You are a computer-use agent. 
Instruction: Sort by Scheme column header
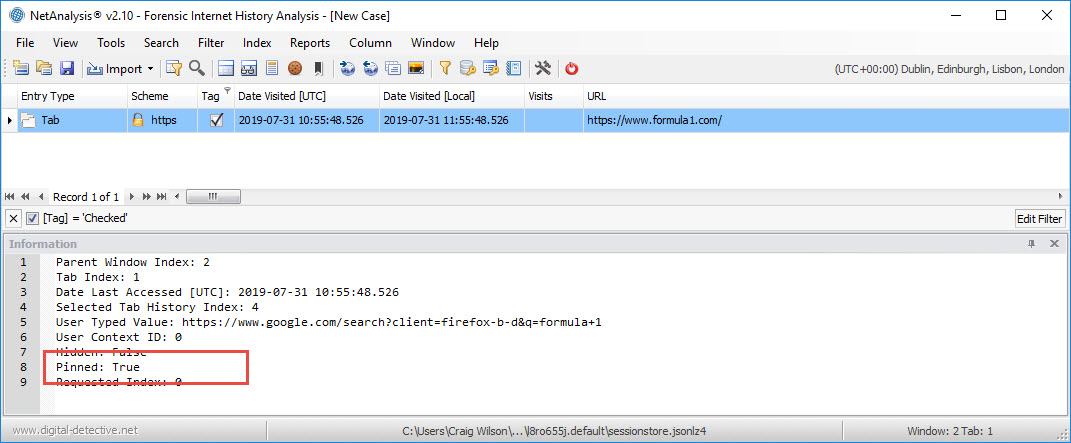pos(162,96)
